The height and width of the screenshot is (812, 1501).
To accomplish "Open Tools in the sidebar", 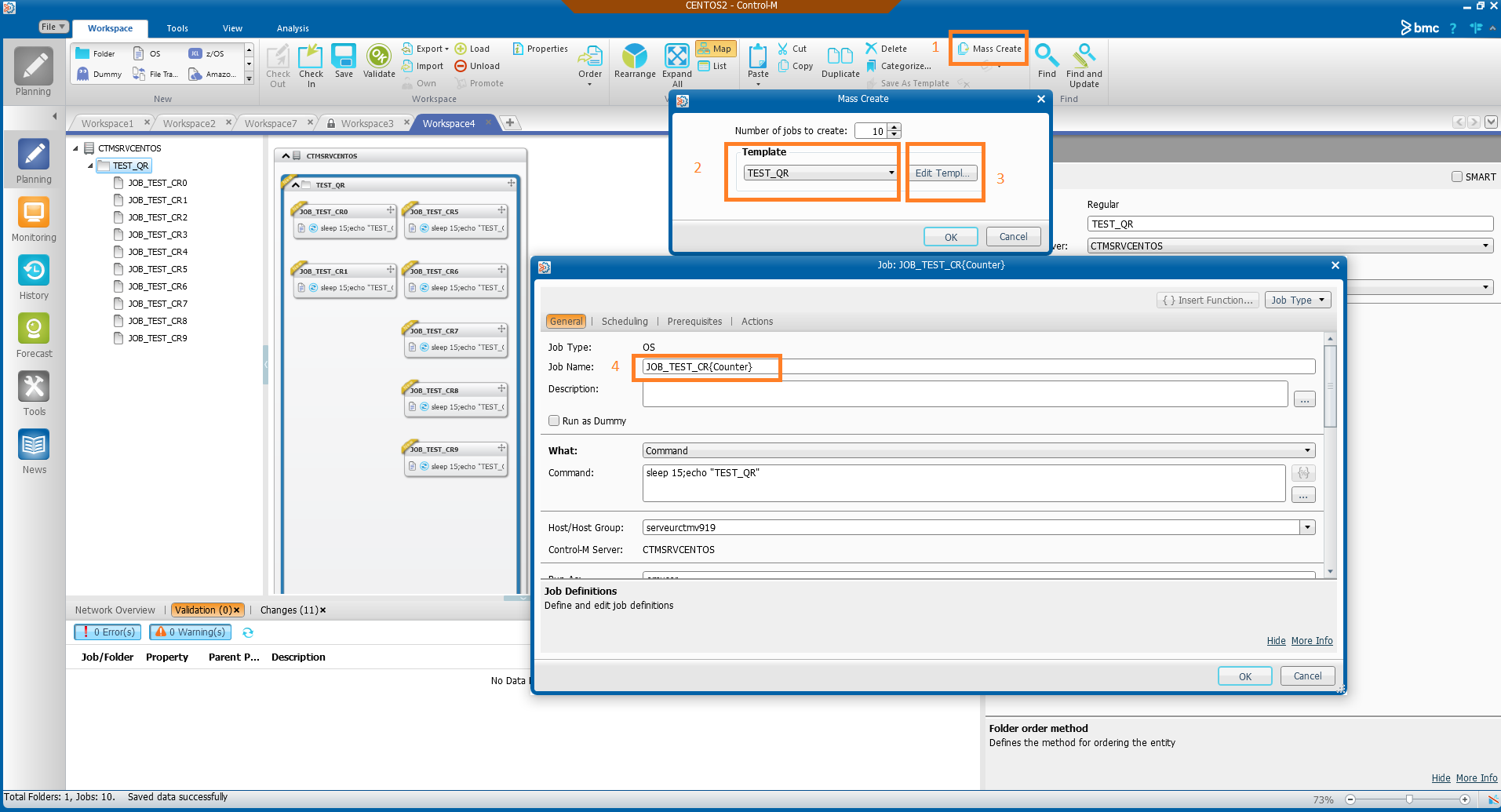I will click(x=34, y=393).
